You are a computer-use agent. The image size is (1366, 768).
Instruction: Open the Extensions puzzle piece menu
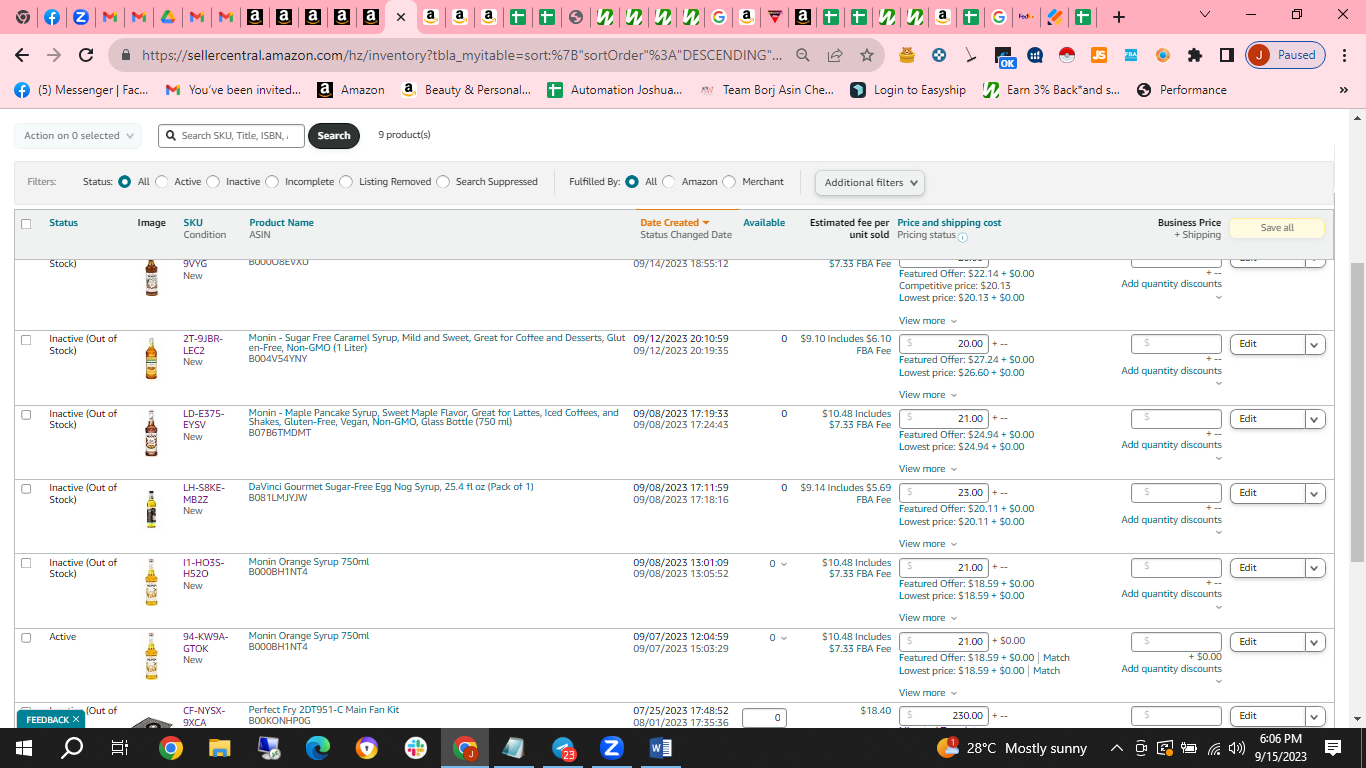(x=1195, y=55)
